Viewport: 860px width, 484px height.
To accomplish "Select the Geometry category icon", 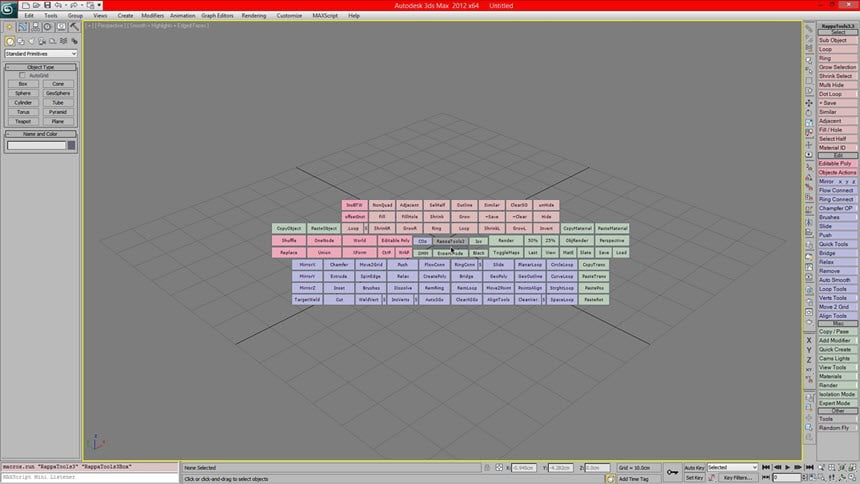I will (x=10, y=41).
